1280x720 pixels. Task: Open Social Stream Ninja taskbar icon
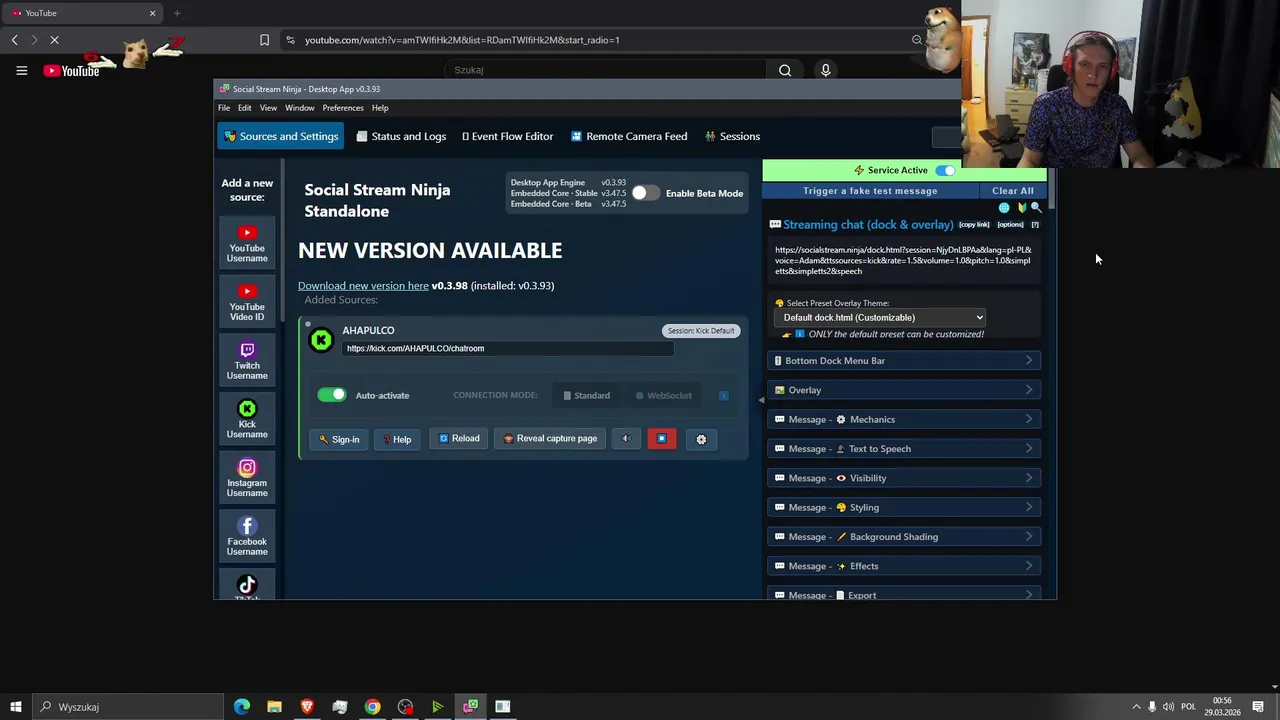click(x=470, y=707)
